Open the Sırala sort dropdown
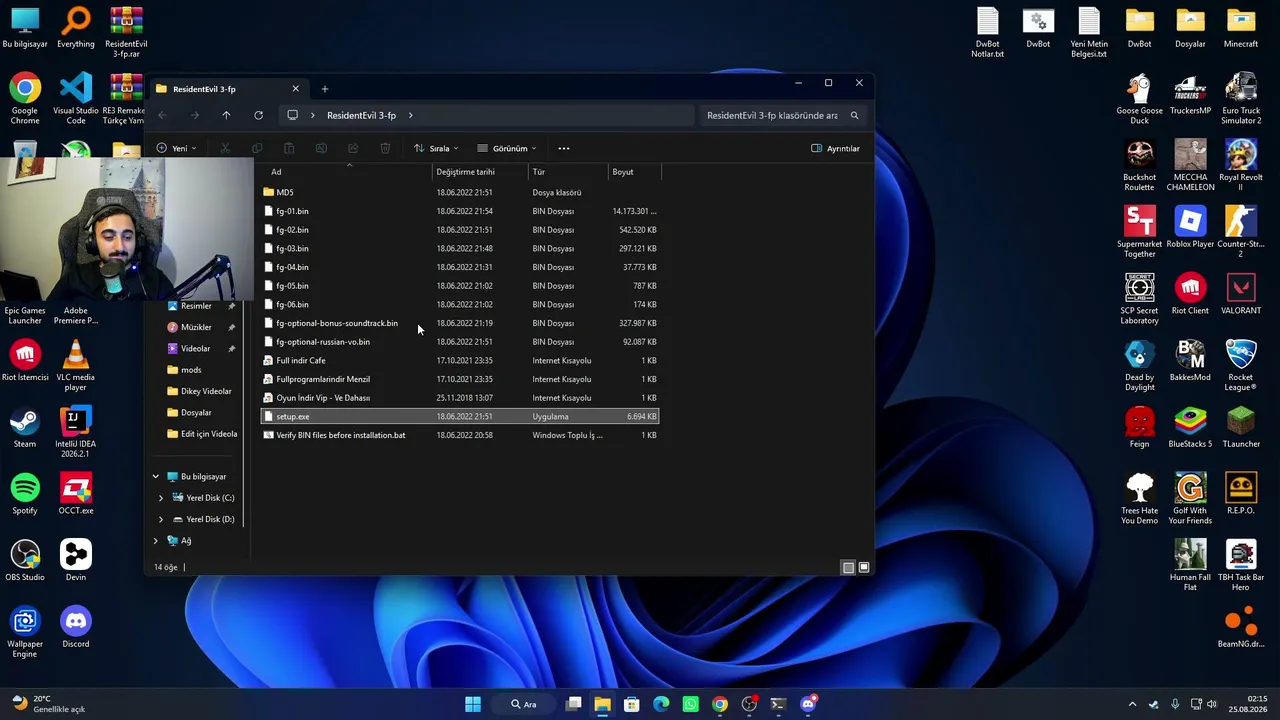Viewport: 1280px width, 720px height. click(x=436, y=149)
